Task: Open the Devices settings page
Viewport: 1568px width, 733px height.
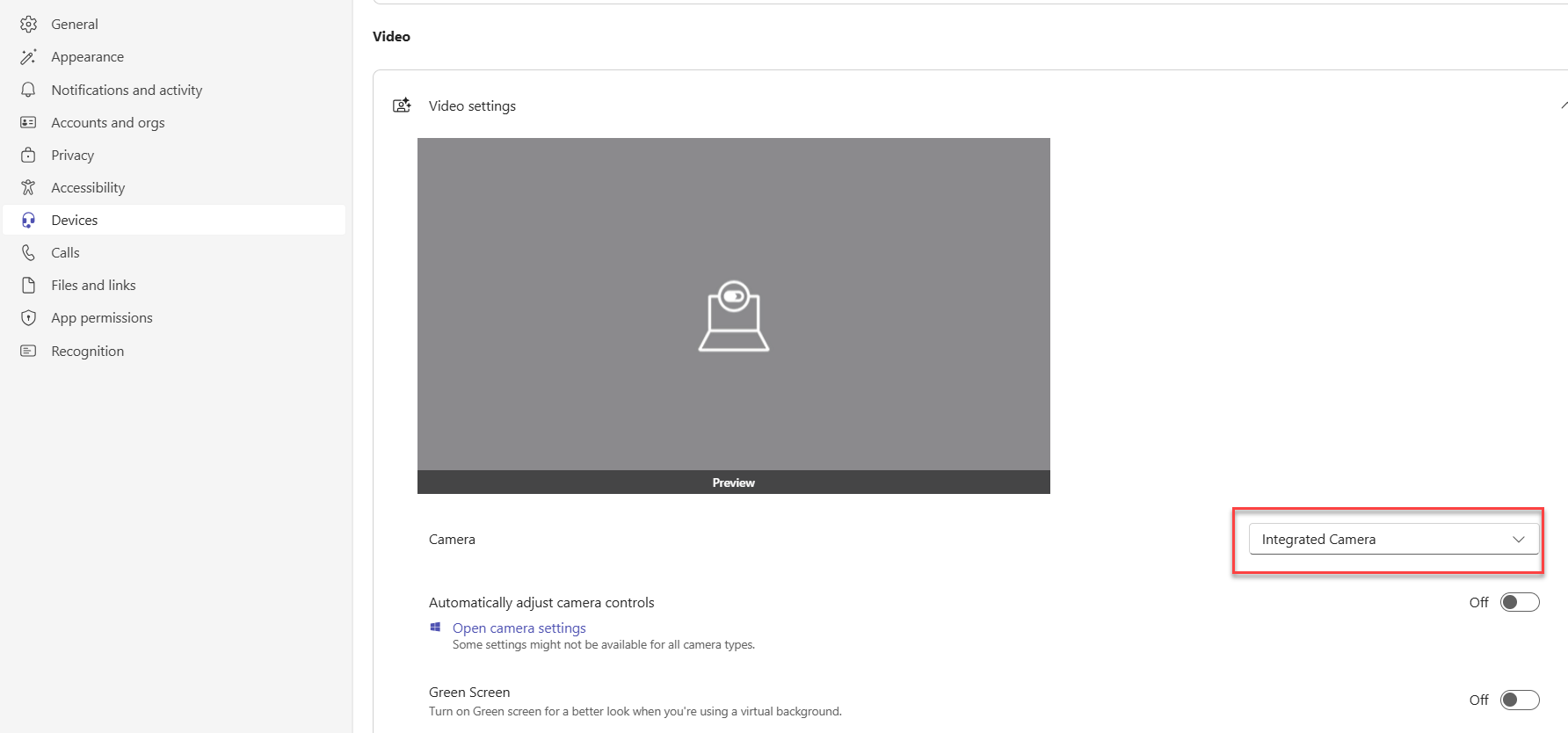Action: coord(75,220)
